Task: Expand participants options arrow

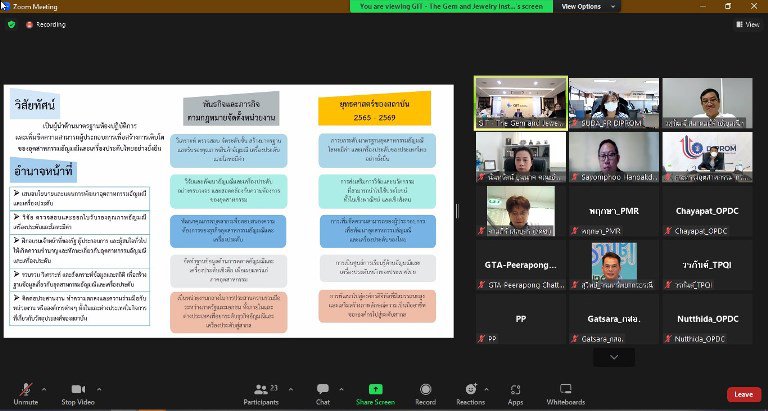Action: tap(291, 389)
